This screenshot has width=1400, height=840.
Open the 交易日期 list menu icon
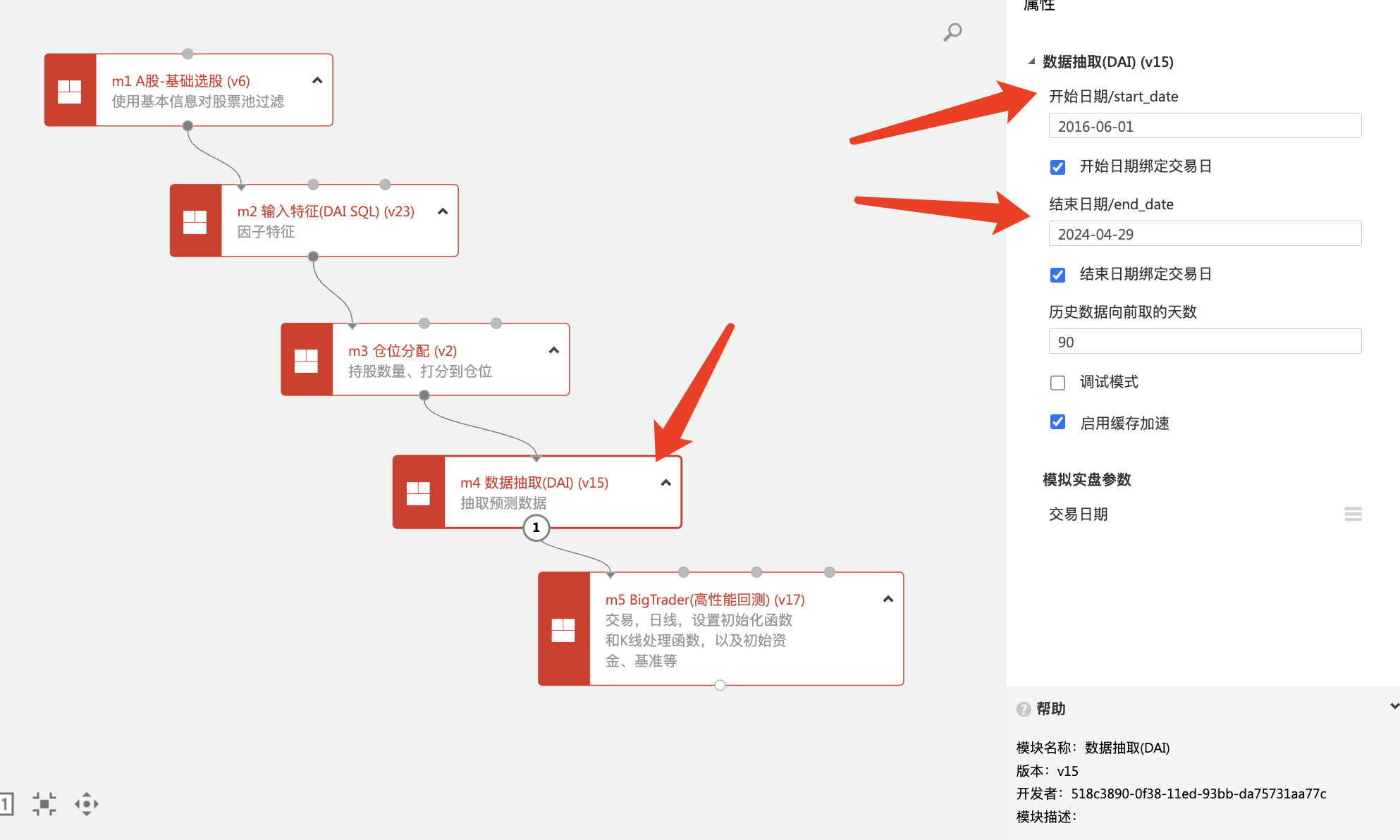1353,514
